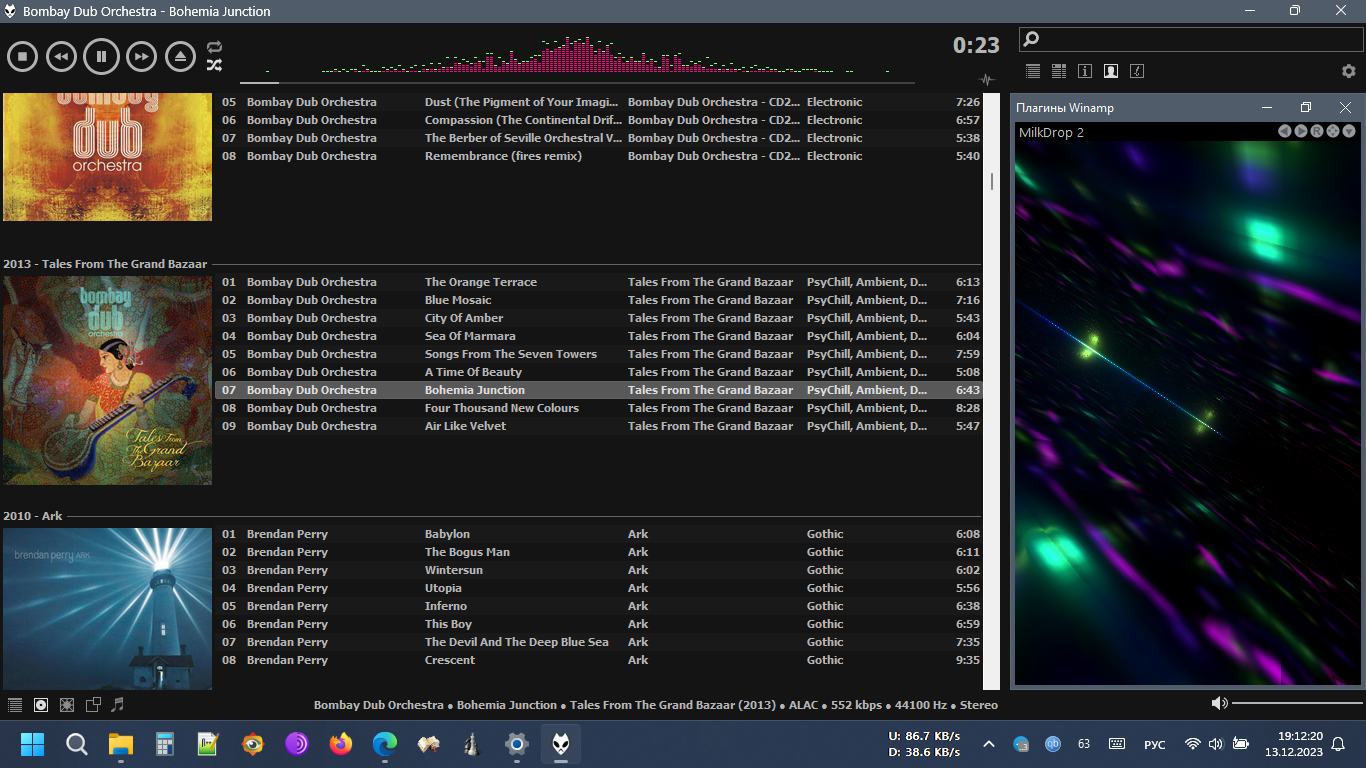Screen dimensions: 1366x768
Task: Click the music note icon in the bottom bar
Action: coord(118,705)
